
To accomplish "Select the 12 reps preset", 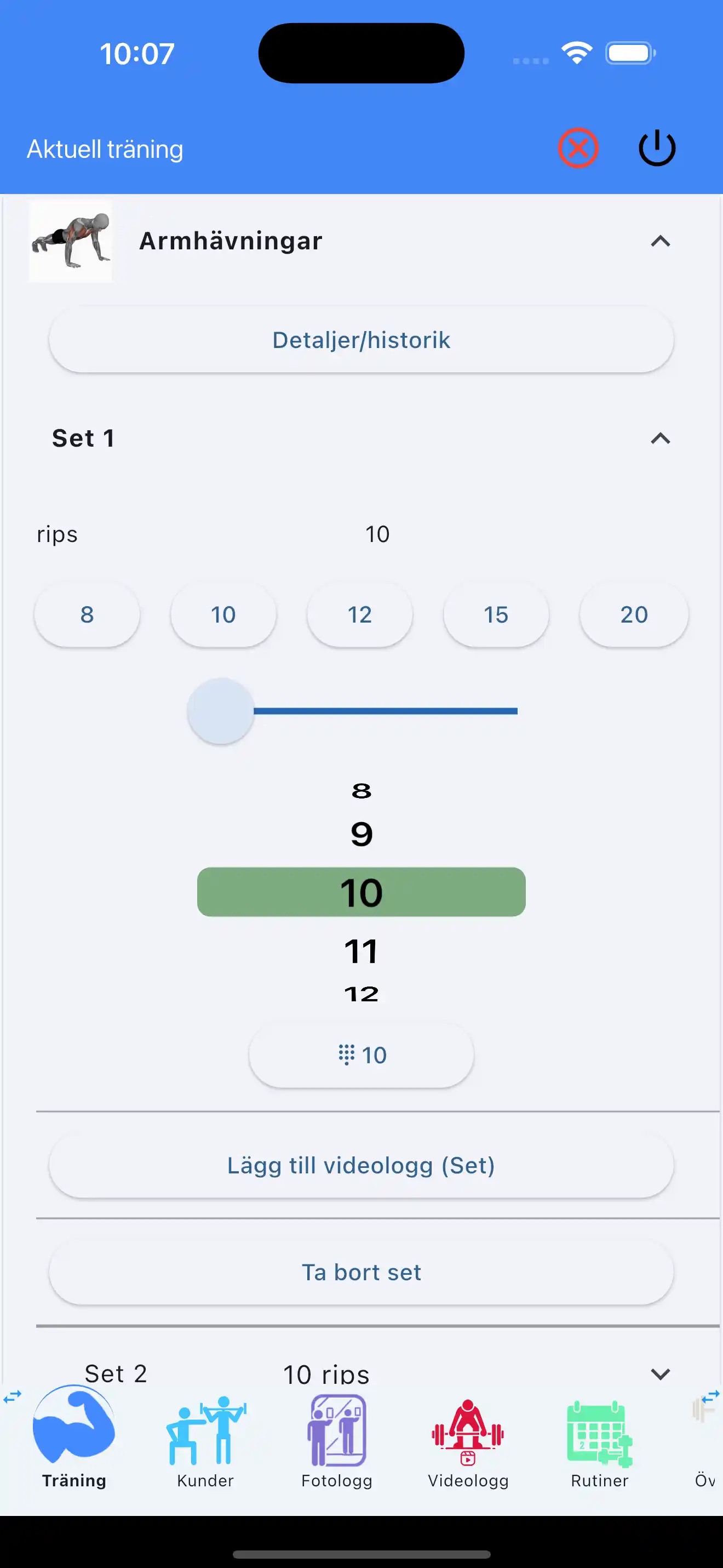I will (x=360, y=615).
